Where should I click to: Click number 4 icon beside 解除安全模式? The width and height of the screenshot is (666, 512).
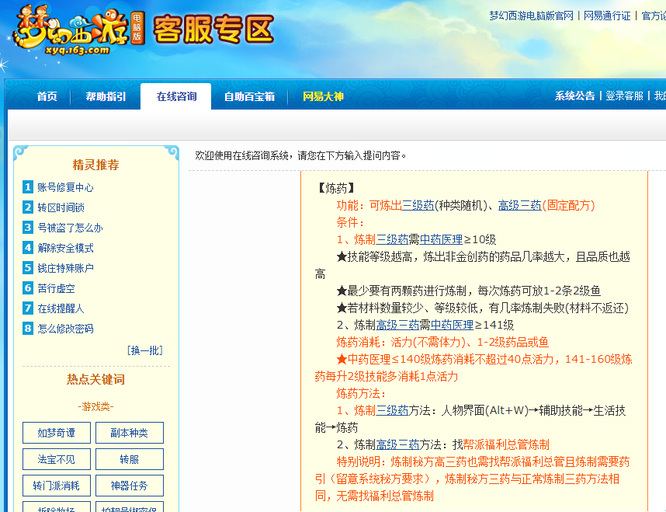pos(28,247)
